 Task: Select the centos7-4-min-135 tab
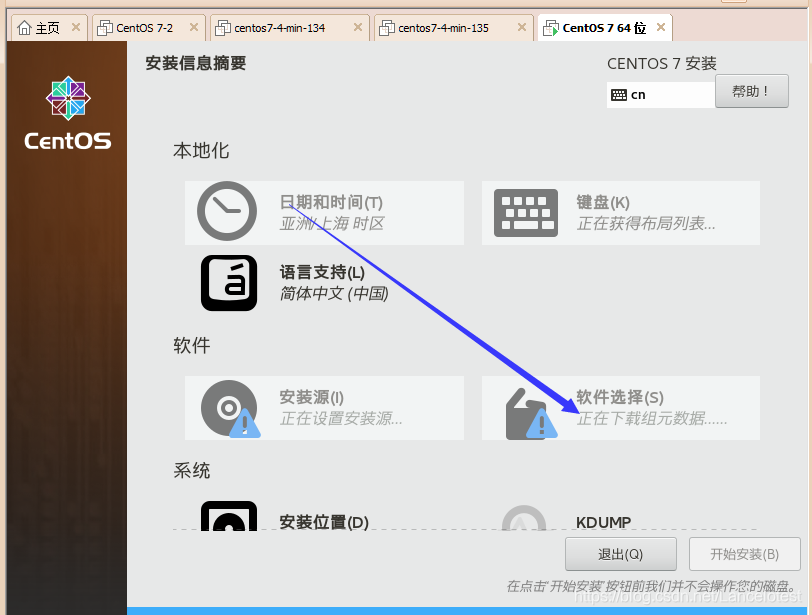click(x=450, y=27)
